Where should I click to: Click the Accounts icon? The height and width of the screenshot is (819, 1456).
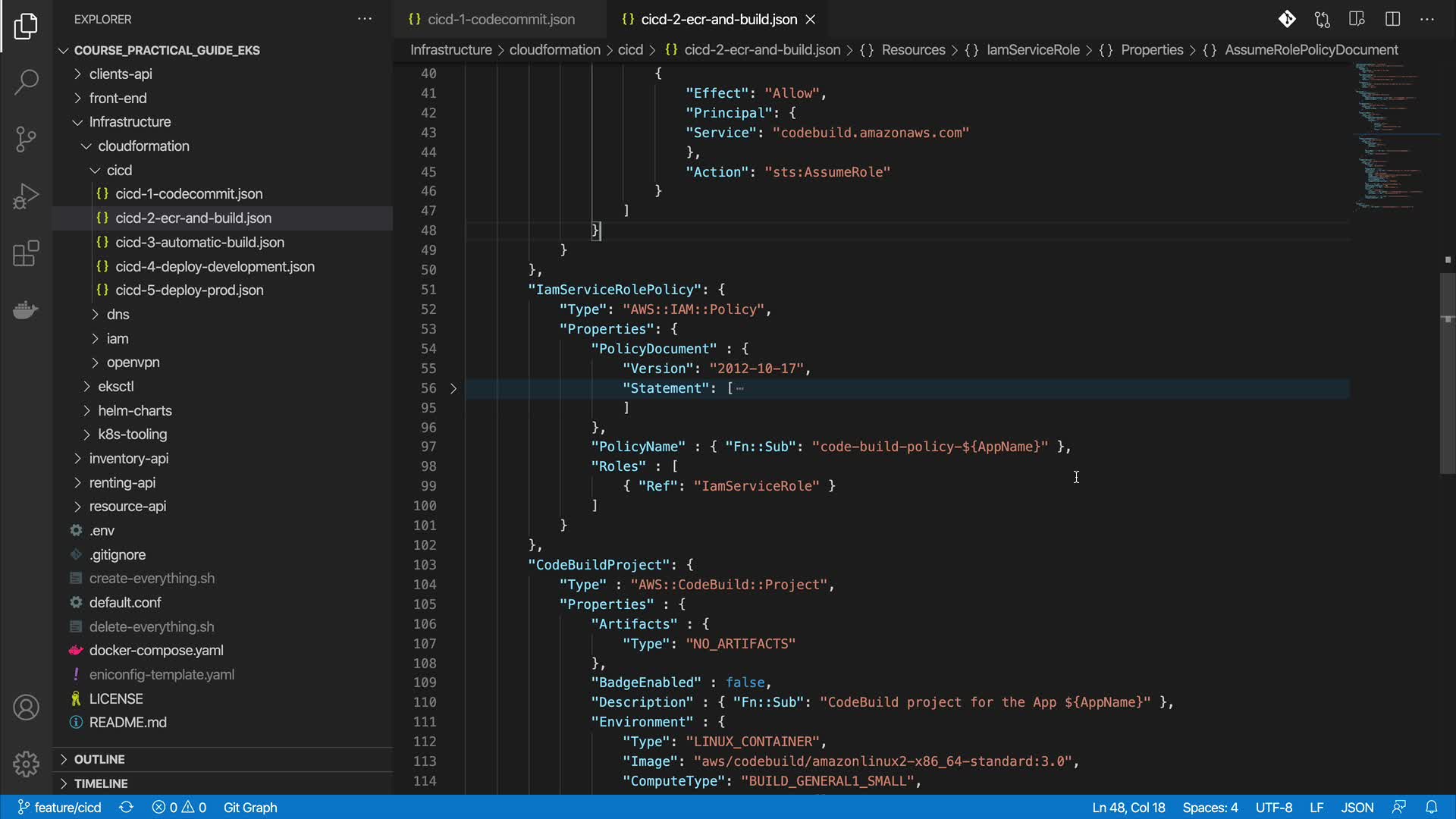[x=26, y=708]
